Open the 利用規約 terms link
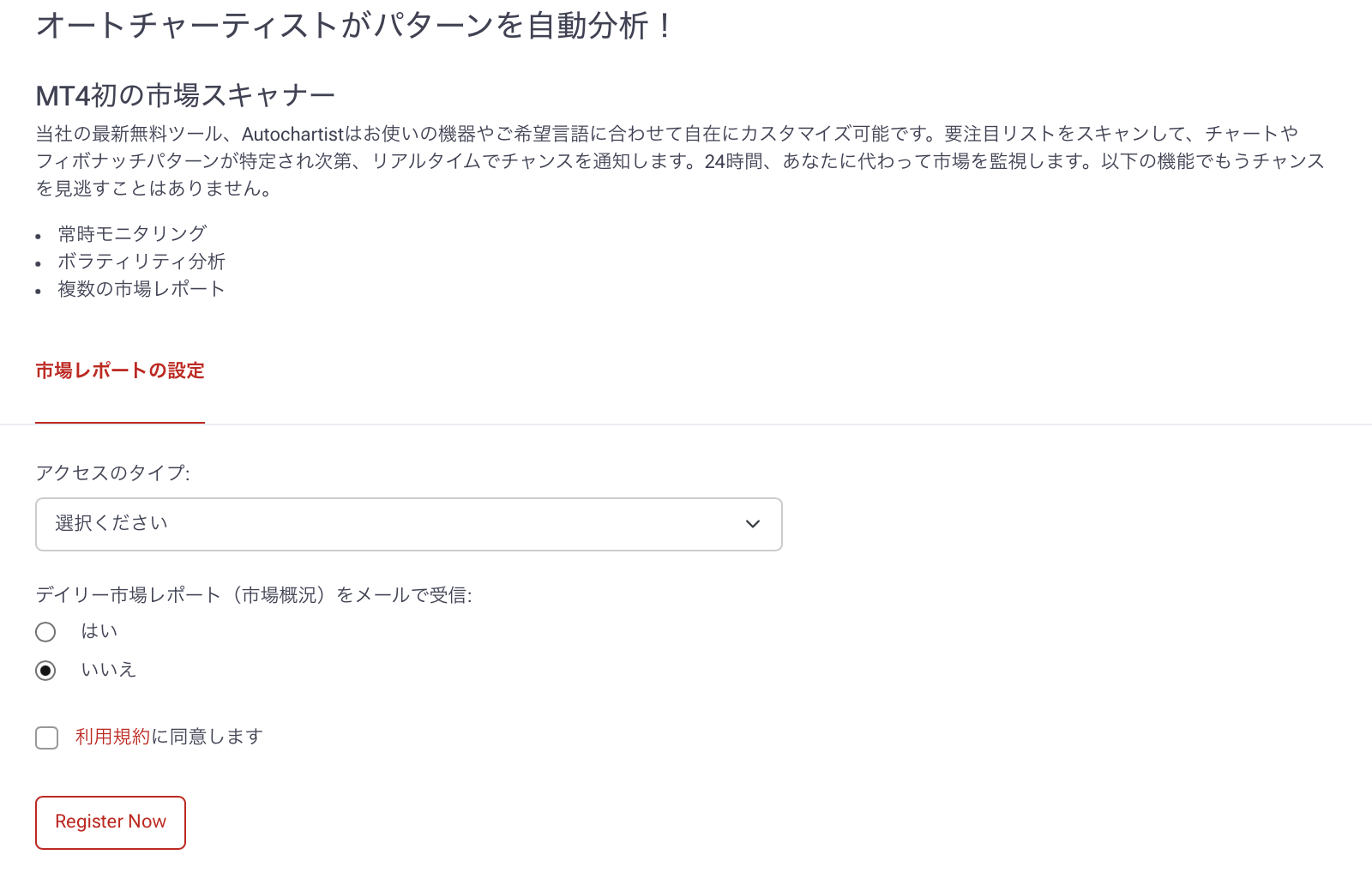The image size is (1372, 873). coord(112,737)
